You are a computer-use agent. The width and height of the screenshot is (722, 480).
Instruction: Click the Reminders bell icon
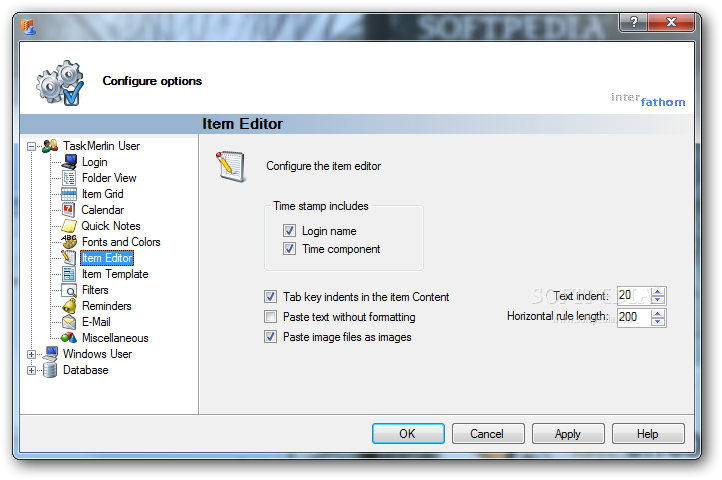tap(69, 306)
